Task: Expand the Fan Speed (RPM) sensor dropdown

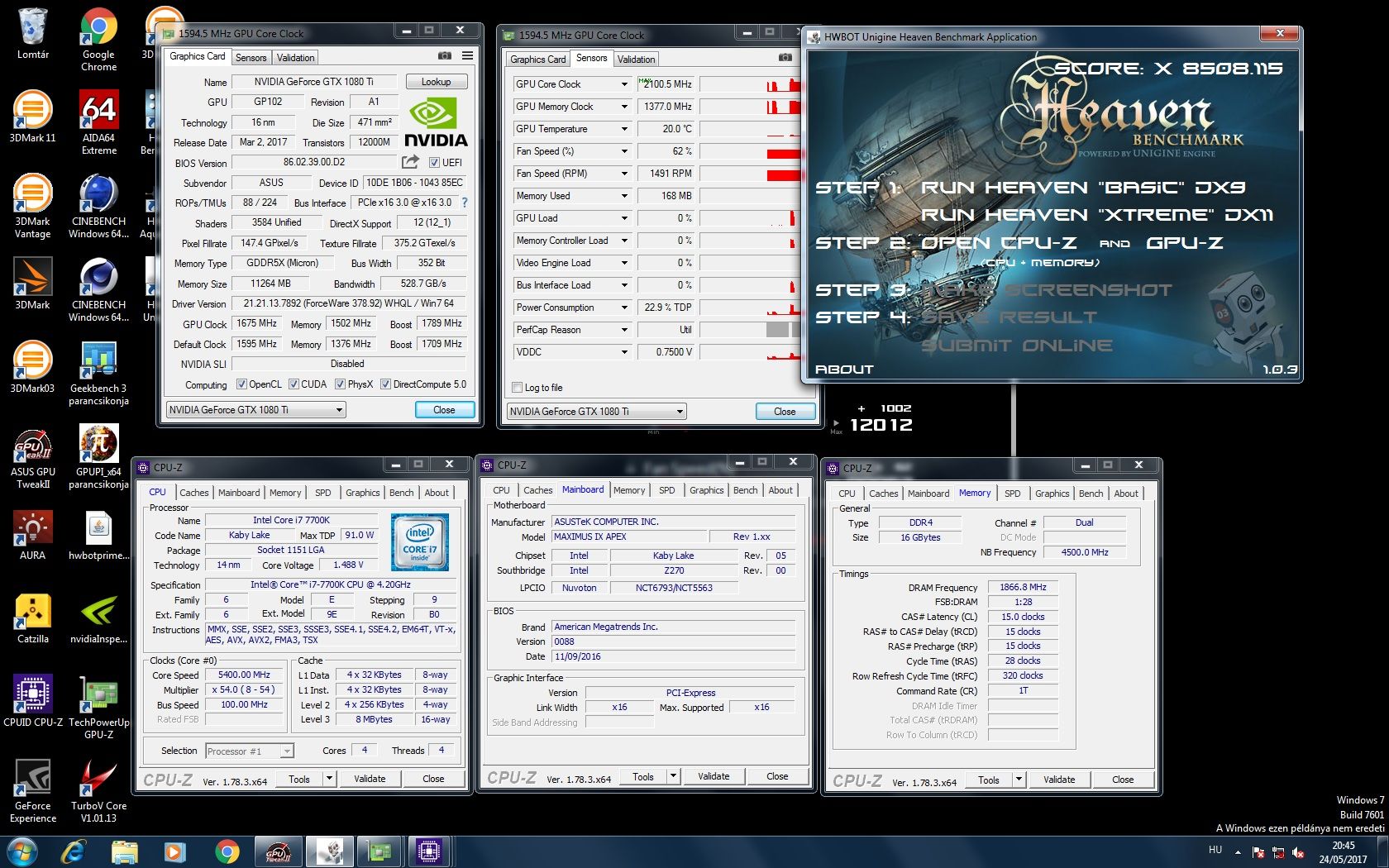Action: click(x=624, y=174)
